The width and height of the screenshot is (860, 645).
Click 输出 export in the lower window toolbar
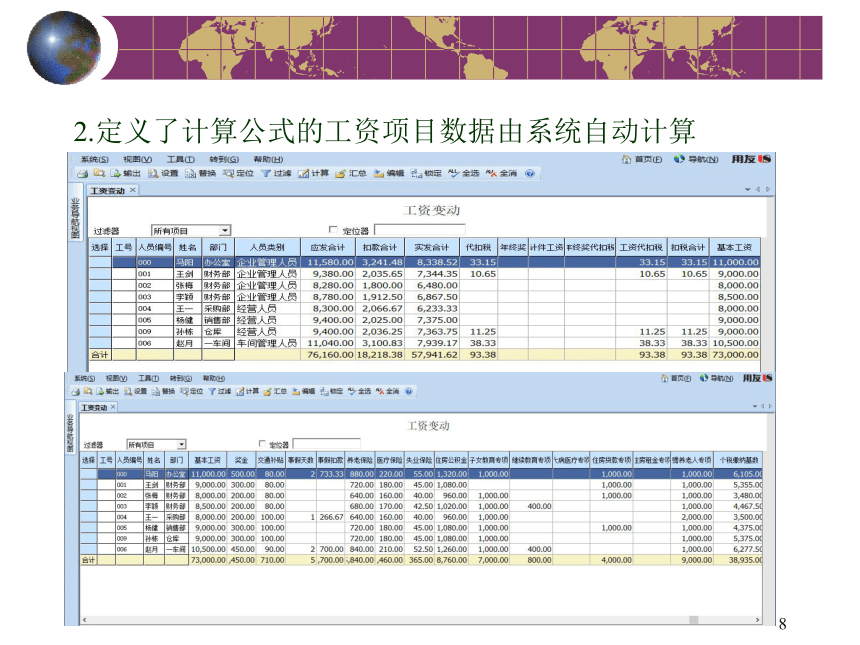click(108, 392)
